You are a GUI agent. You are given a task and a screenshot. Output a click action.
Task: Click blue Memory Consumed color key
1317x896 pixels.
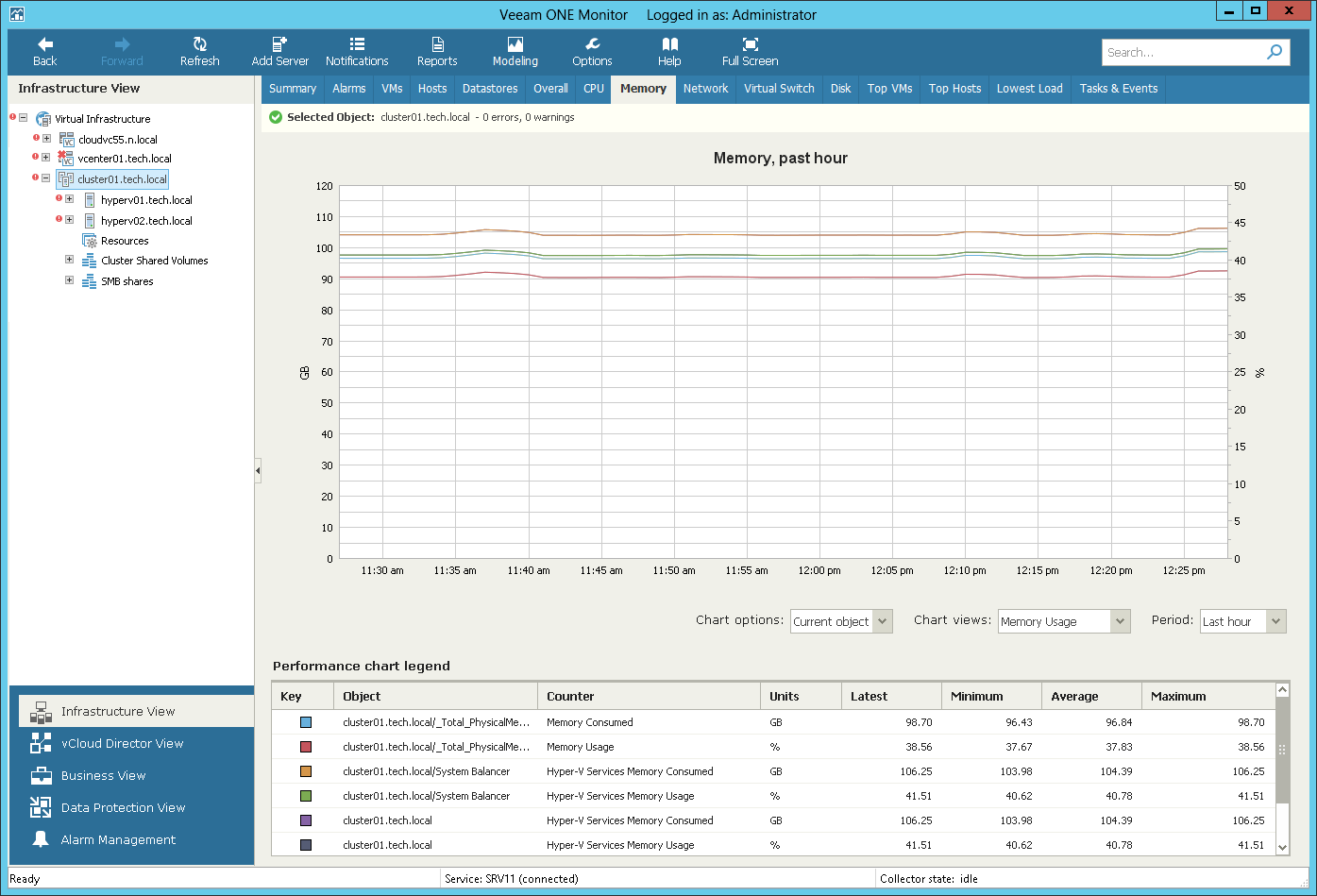(x=306, y=722)
